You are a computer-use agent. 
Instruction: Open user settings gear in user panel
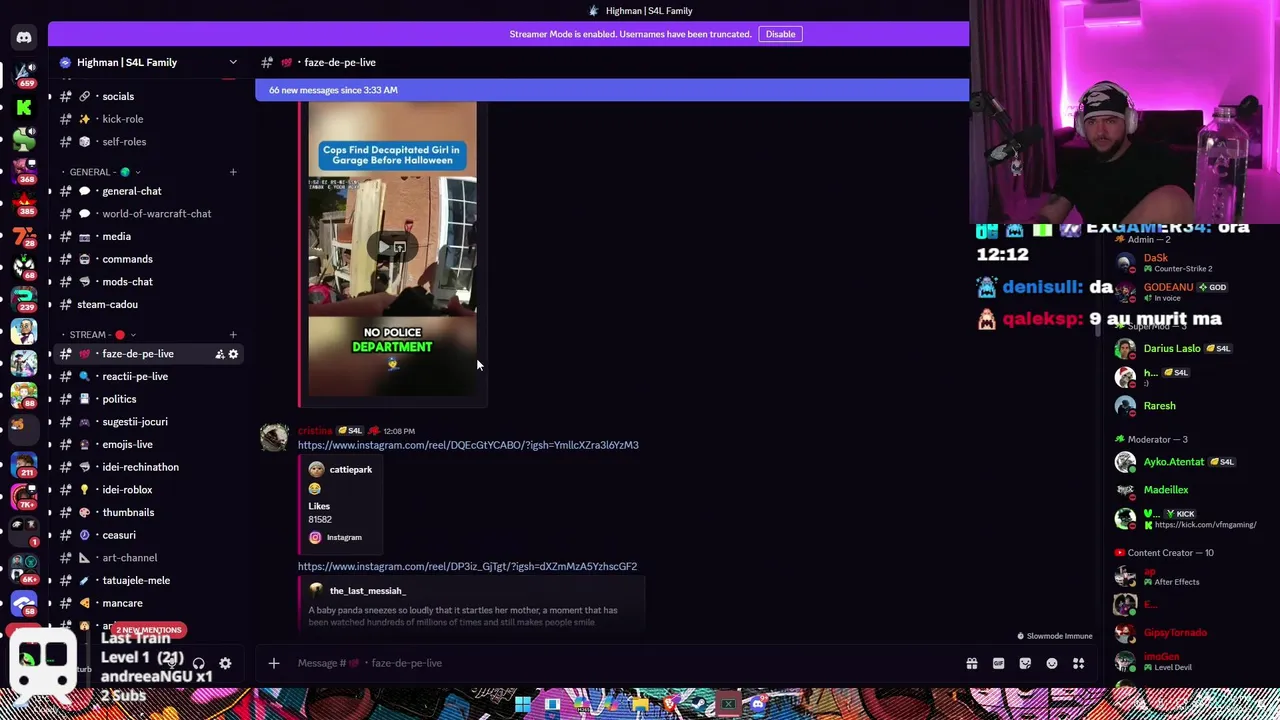coord(225,664)
